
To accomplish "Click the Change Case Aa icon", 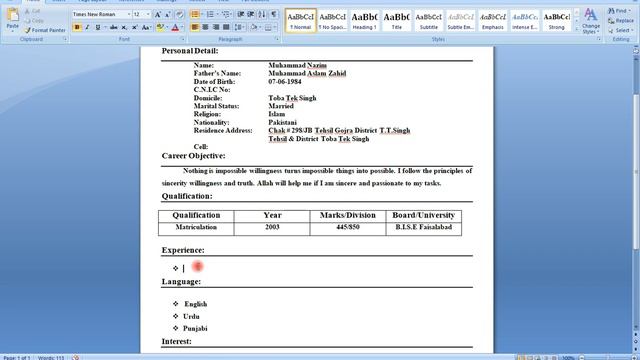I will tap(145, 27).
